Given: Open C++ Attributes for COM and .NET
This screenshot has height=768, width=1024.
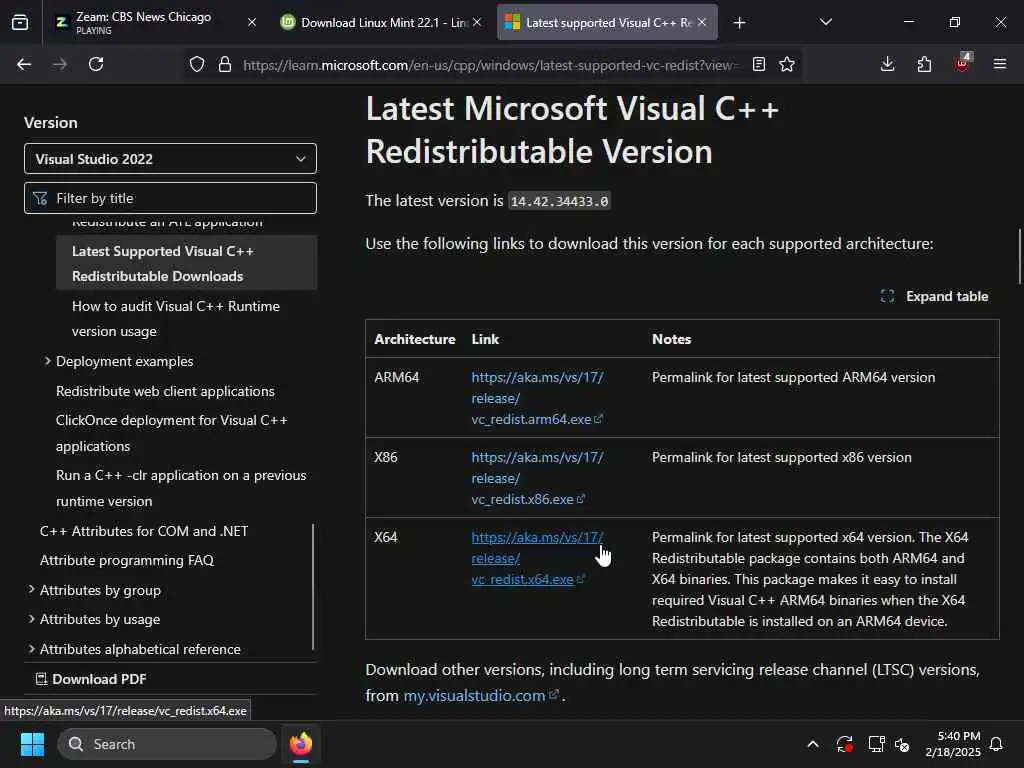Looking at the screenshot, I should point(144,531).
